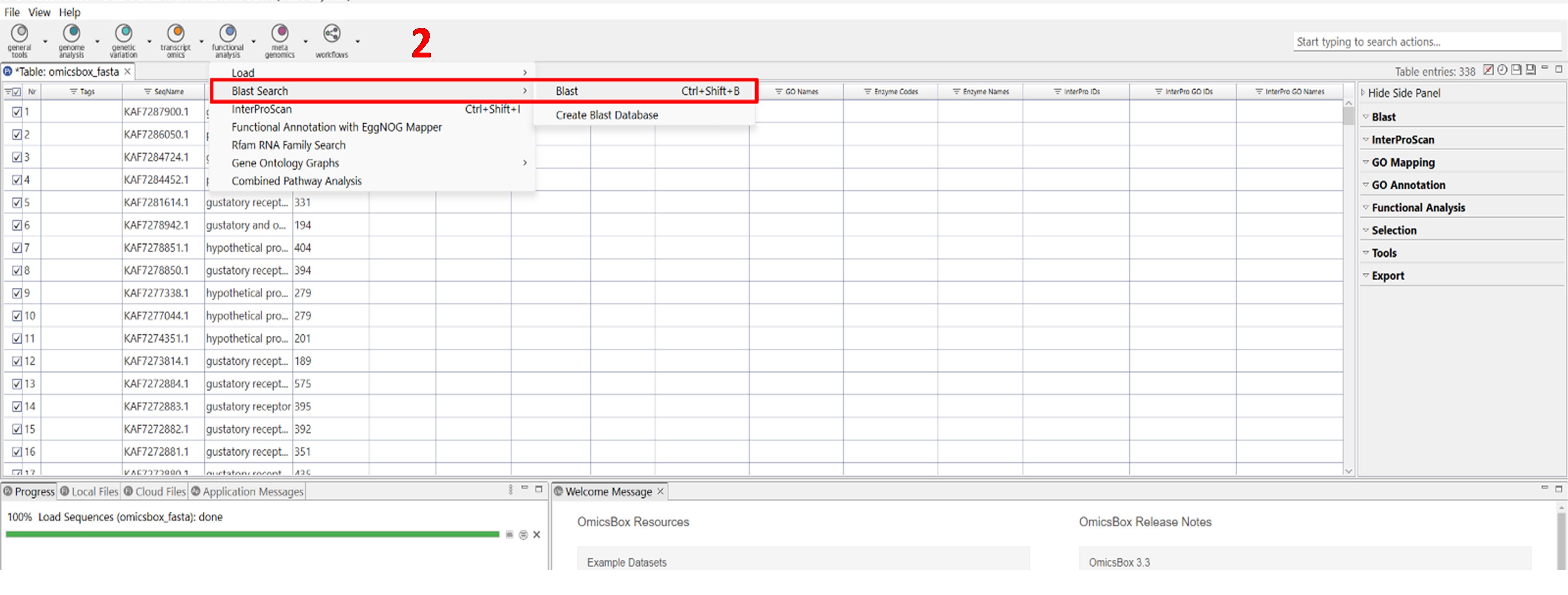Open the general tools toolbar icon

tap(20, 34)
